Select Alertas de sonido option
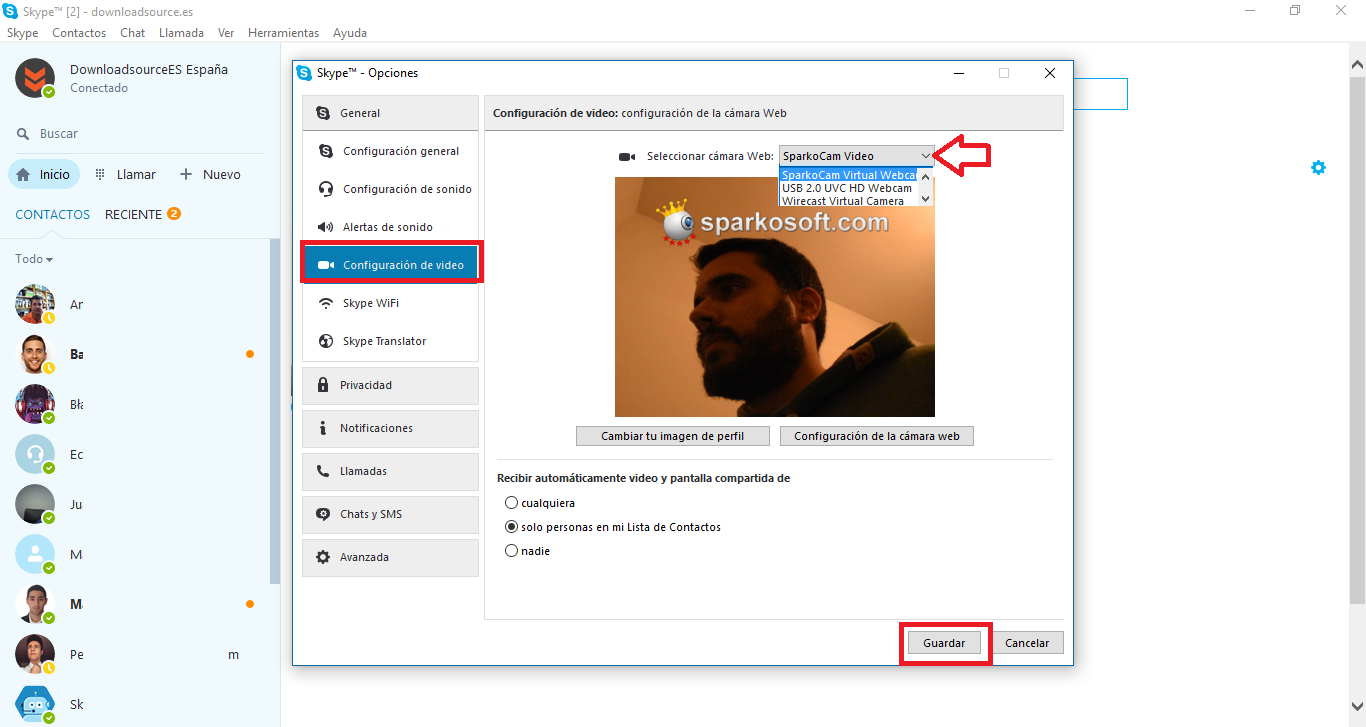 (x=390, y=227)
